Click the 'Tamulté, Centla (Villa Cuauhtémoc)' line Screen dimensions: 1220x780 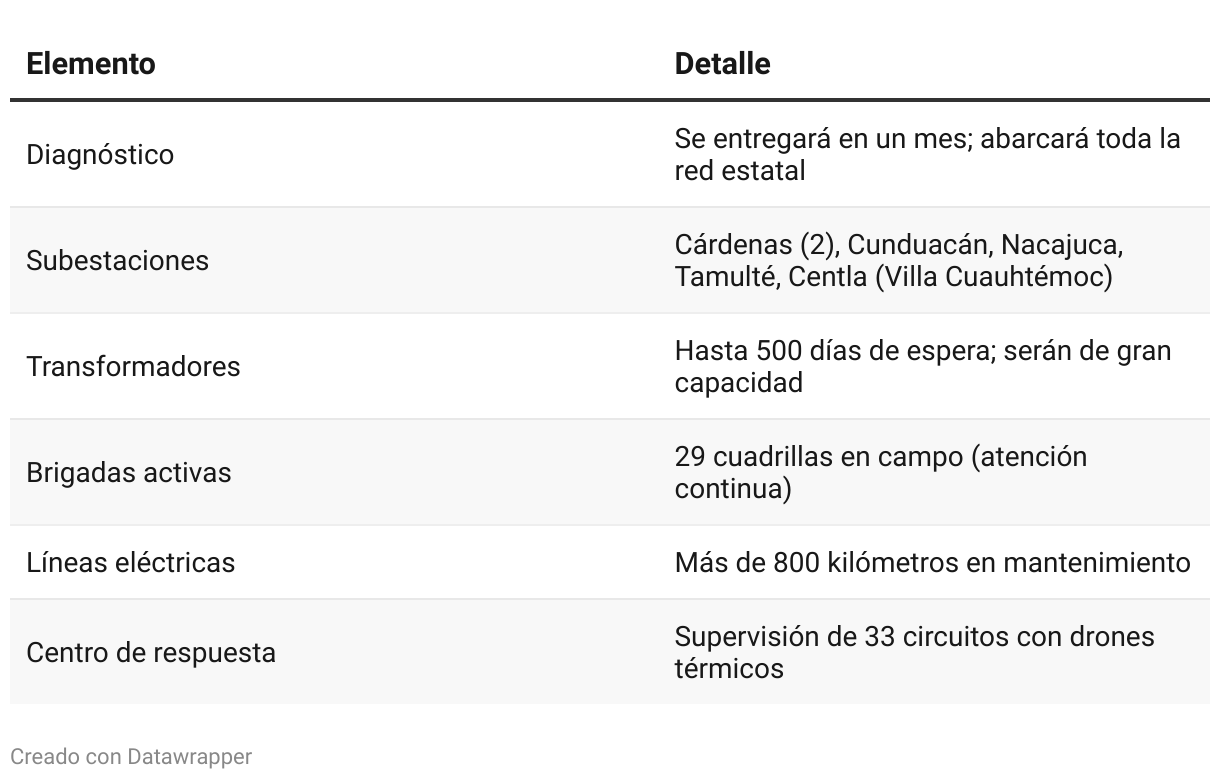point(893,277)
